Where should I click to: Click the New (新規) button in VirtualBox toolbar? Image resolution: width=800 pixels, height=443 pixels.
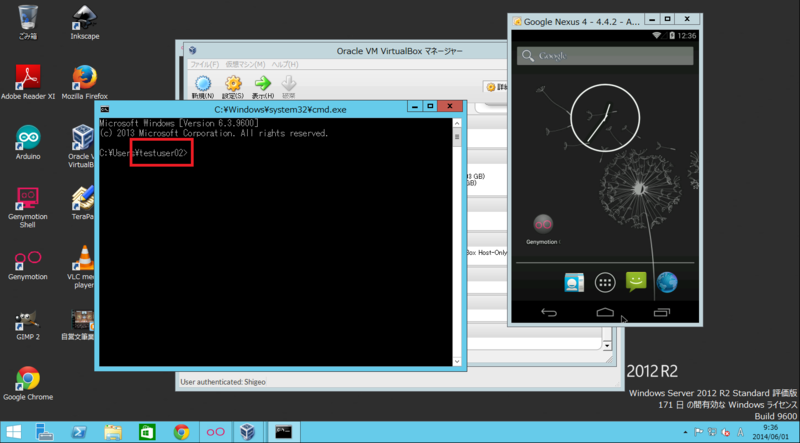[203, 87]
